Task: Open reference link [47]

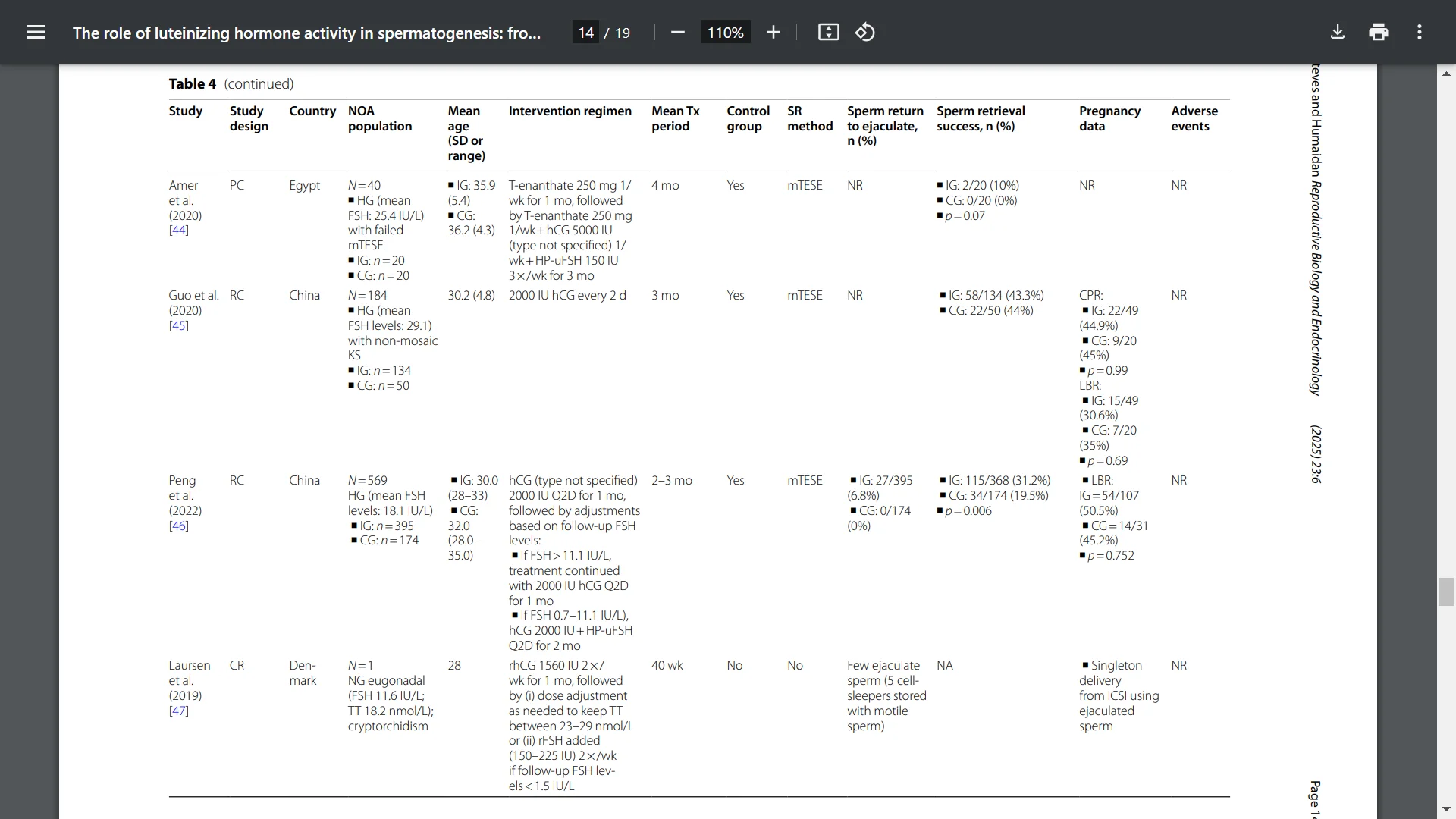Action: click(x=178, y=711)
